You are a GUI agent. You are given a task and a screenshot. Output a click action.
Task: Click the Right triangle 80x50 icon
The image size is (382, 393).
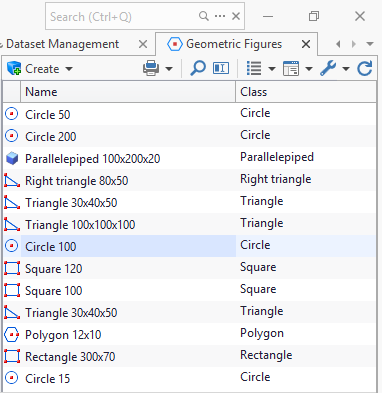pos(12,180)
